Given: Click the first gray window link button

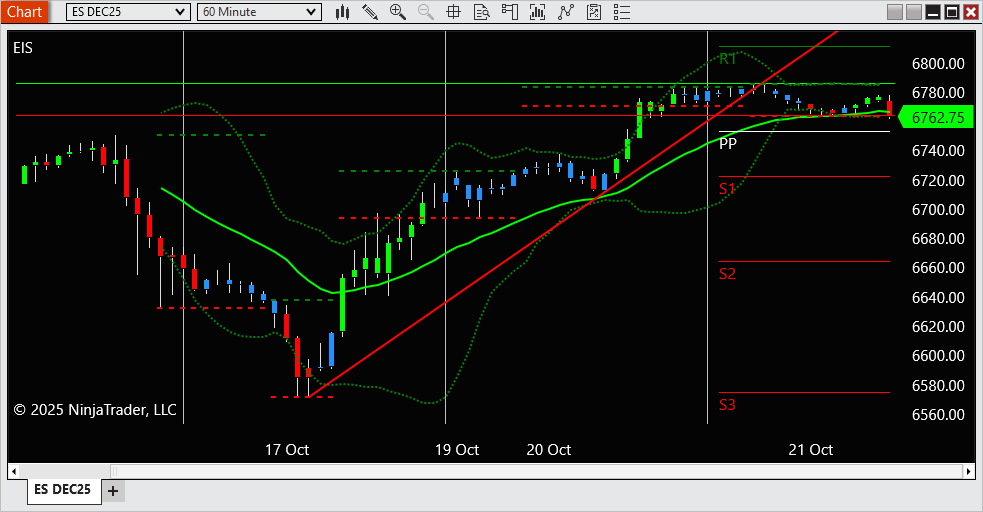Looking at the screenshot, I should 895,12.
